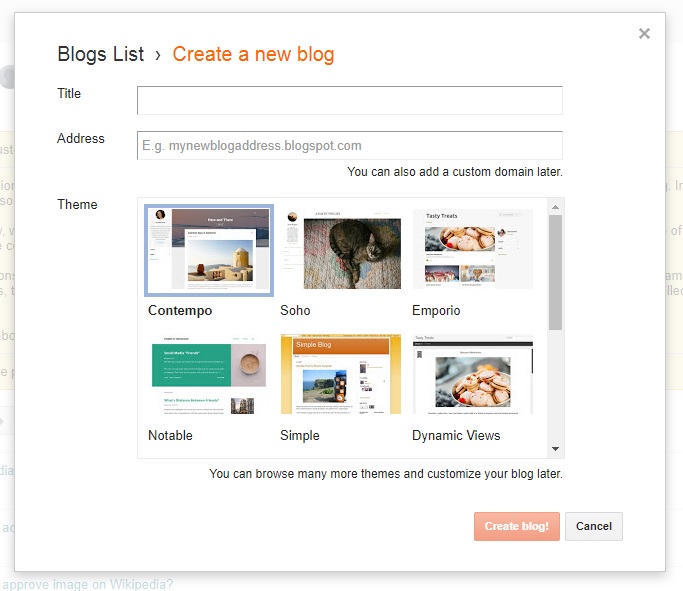Image resolution: width=683 pixels, height=591 pixels.
Task: Click the Notable theme label
Action: pos(170,436)
